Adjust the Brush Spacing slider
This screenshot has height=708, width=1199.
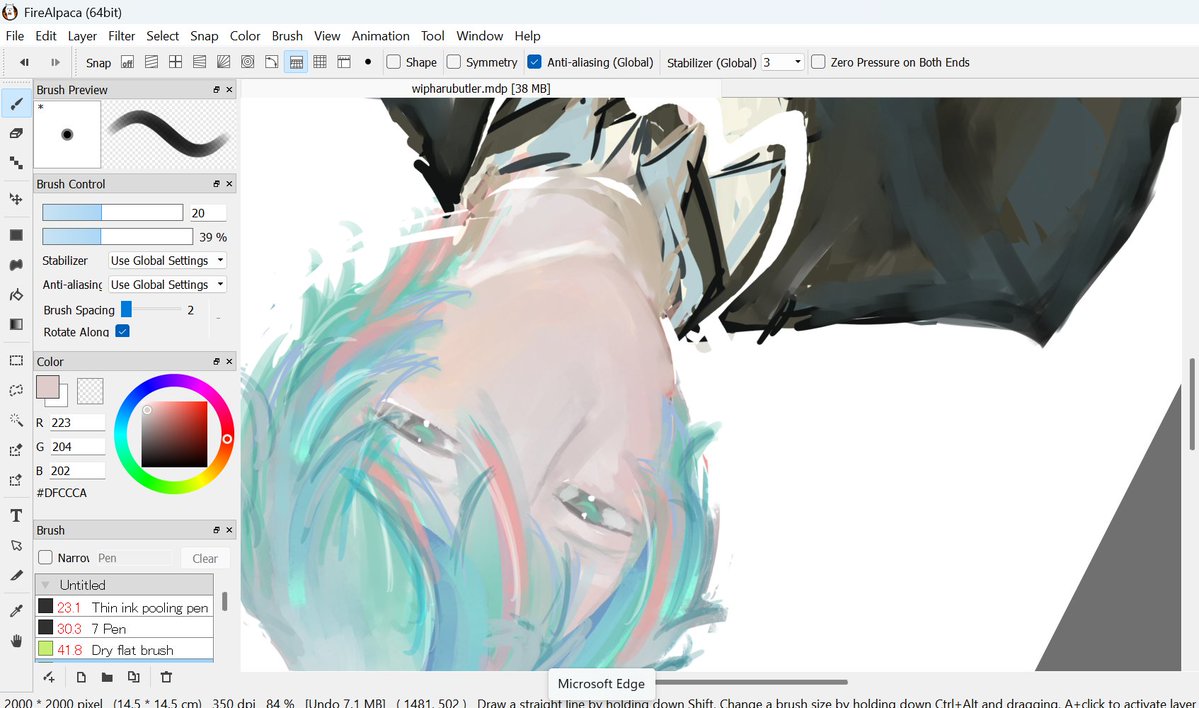pyautogui.click(x=150, y=310)
